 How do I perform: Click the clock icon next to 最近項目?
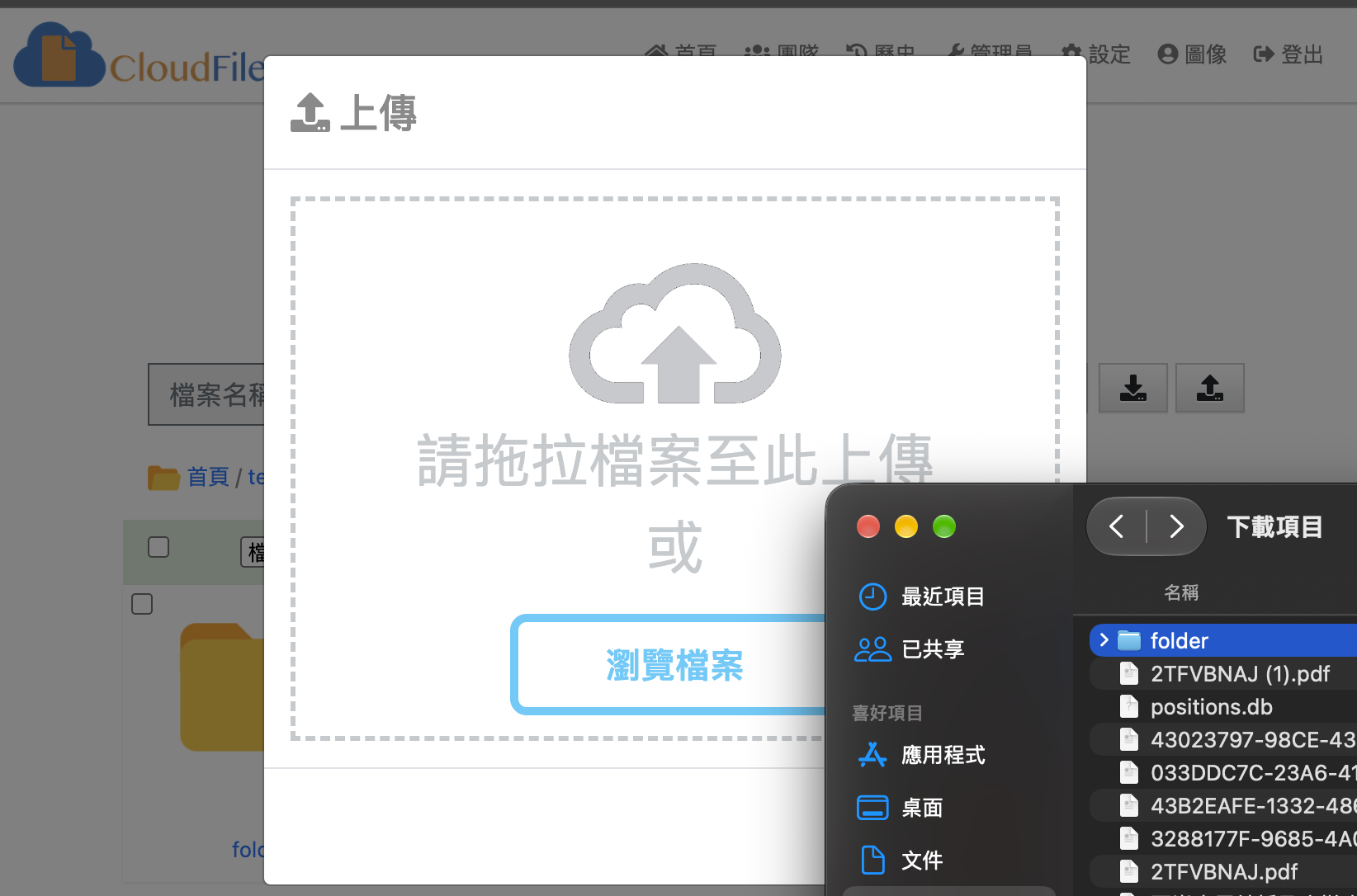tap(872, 597)
